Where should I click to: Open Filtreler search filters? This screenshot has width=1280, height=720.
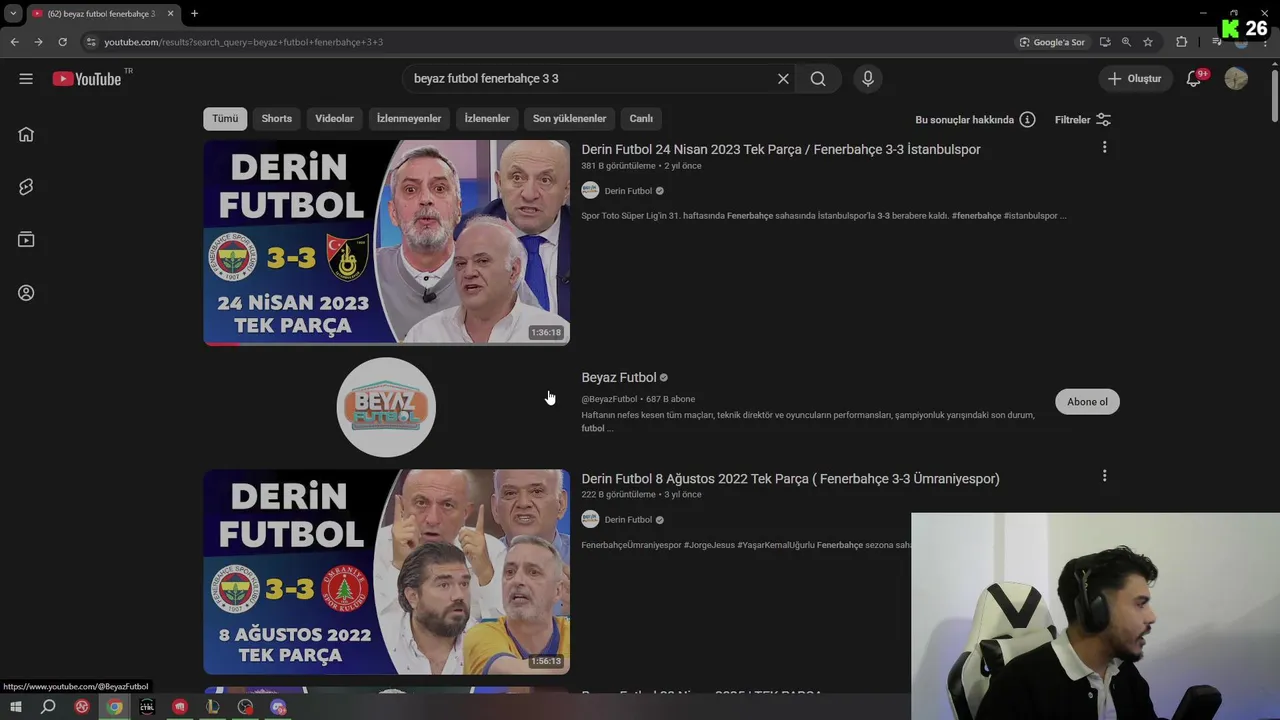point(1083,119)
